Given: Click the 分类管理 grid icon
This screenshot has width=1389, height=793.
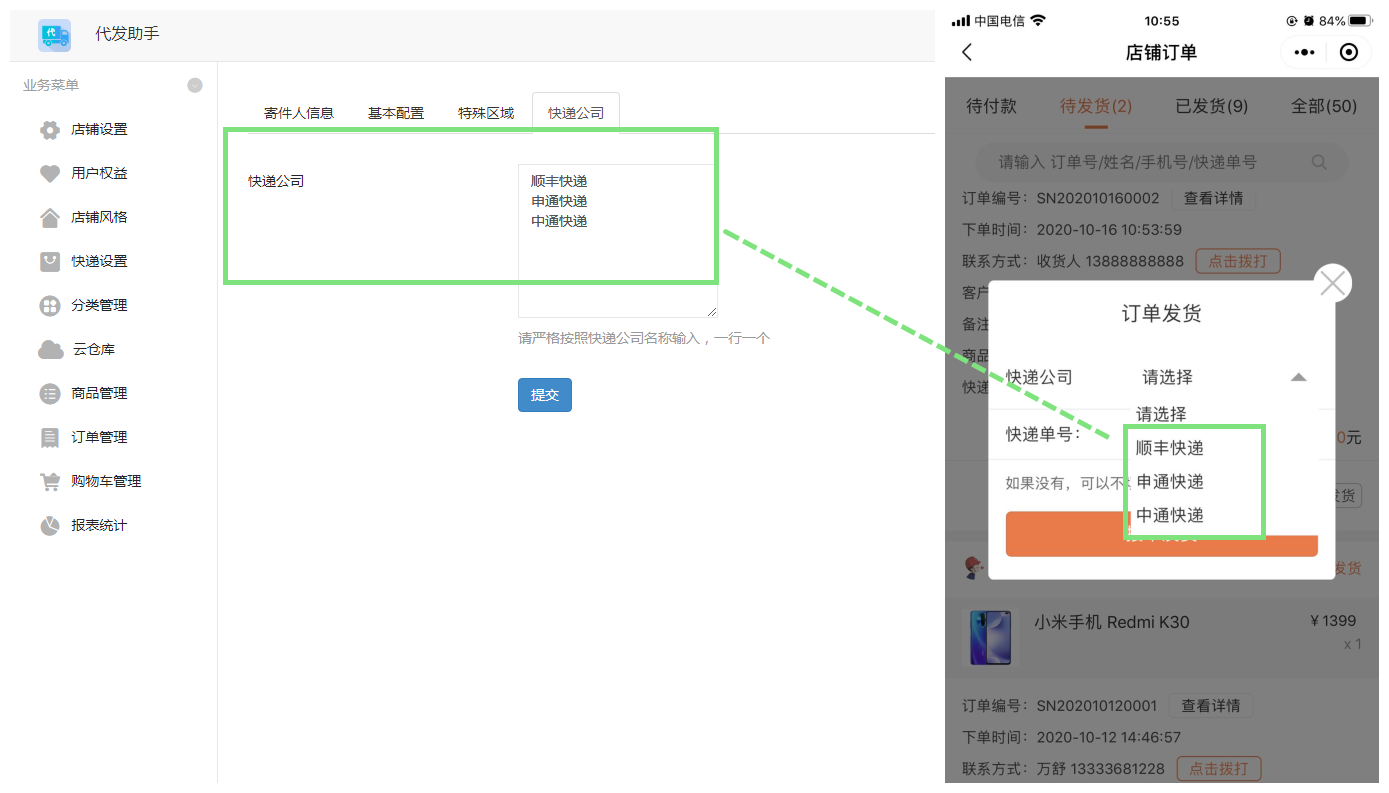Looking at the screenshot, I should coord(50,306).
